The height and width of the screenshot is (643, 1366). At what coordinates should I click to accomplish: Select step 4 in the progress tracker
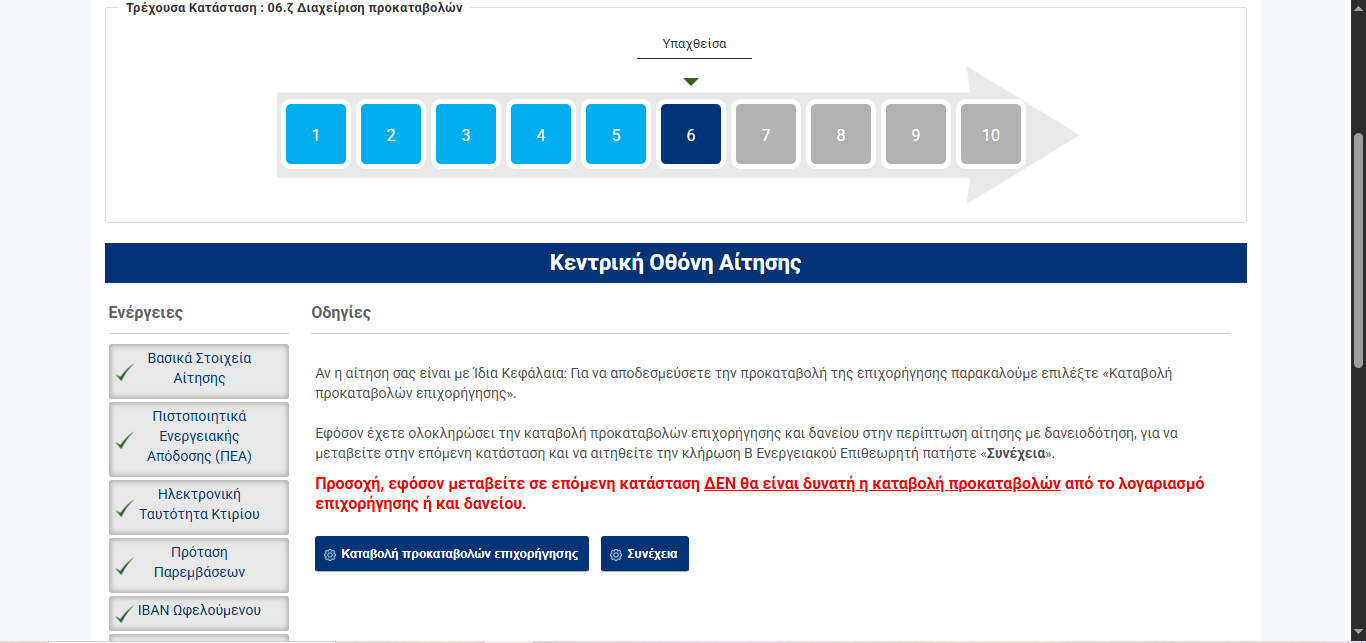point(541,135)
